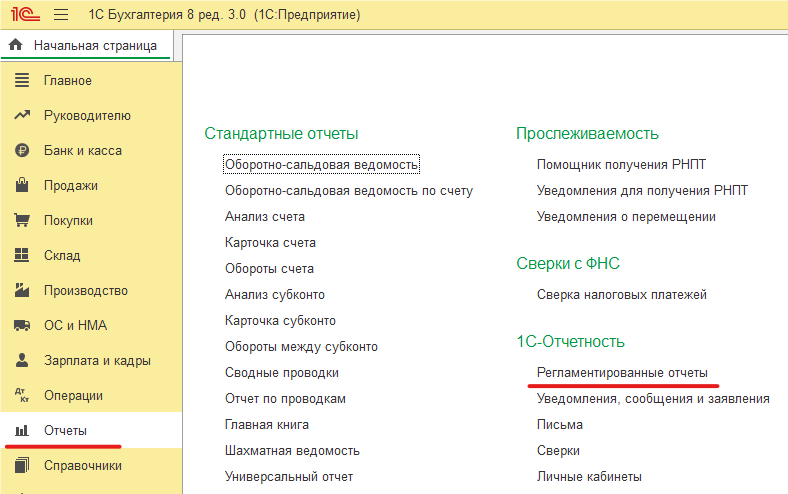The height and width of the screenshot is (494, 788).
Task: Open Личные кабинеты
Action: click(589, 476)
